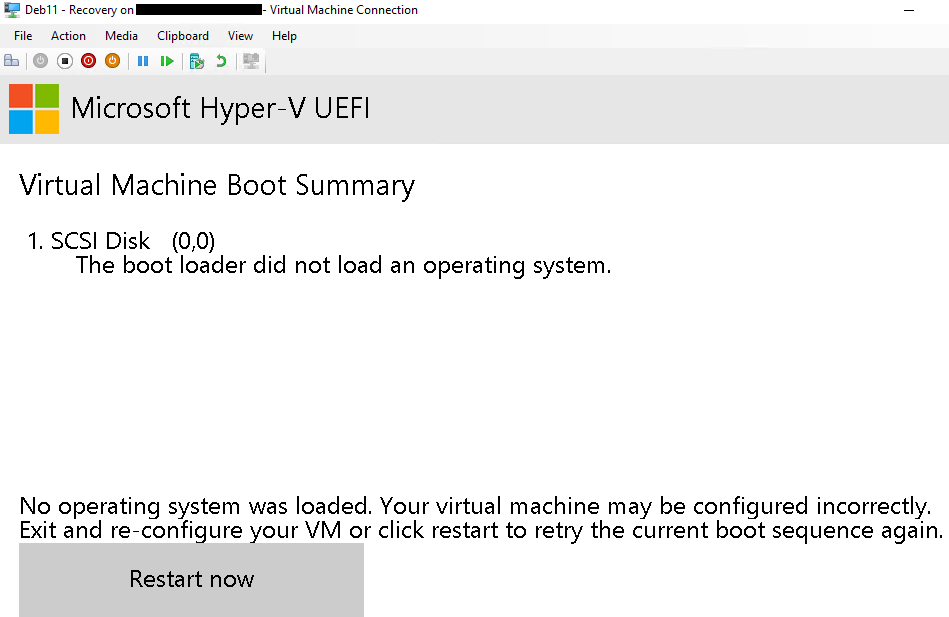949x617 pixels.
Task: Open the Action menu
Action: coord(68,36)
